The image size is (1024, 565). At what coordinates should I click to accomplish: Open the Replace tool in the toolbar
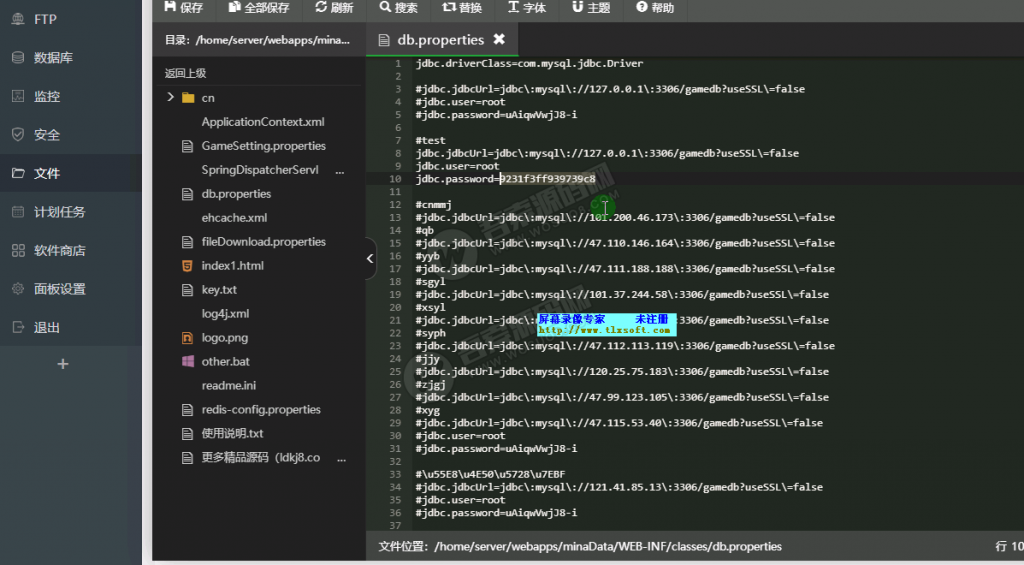(x=462, y=8)
